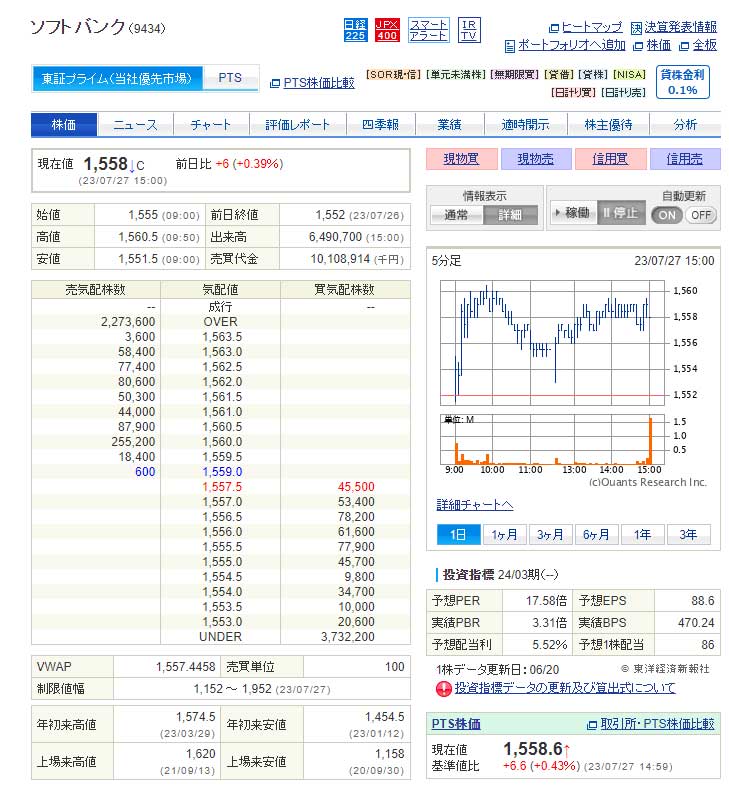The image size is (729, 792).
Task: Click the JPX400 red badge
Action: pos(386,30)
